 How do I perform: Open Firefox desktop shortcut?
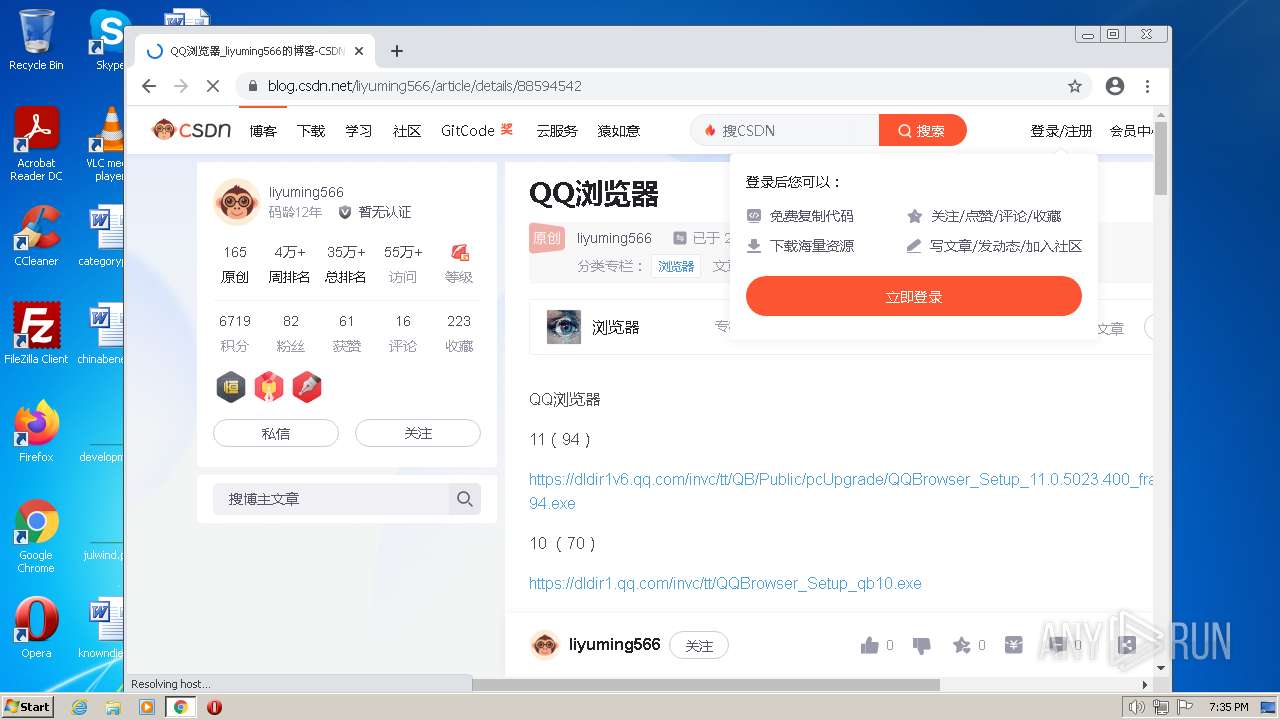click(36, 431)
